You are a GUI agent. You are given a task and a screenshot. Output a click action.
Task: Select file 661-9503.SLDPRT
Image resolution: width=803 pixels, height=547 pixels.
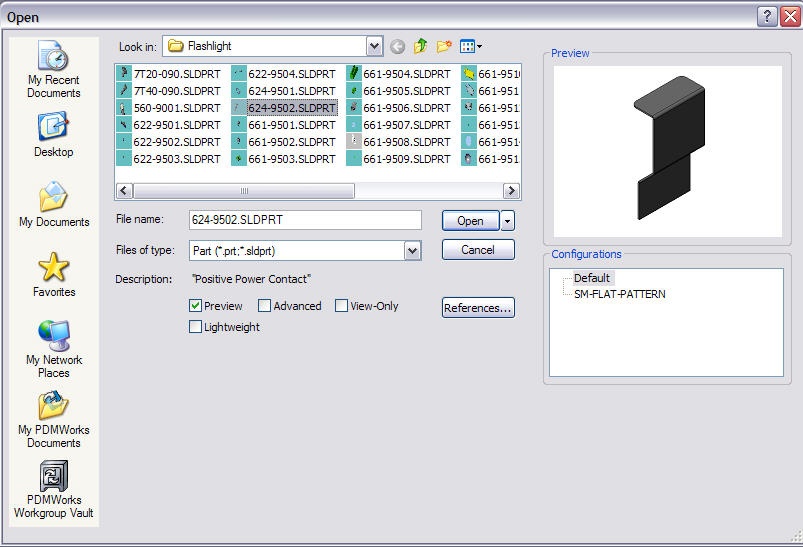click(x=284, y=159)
